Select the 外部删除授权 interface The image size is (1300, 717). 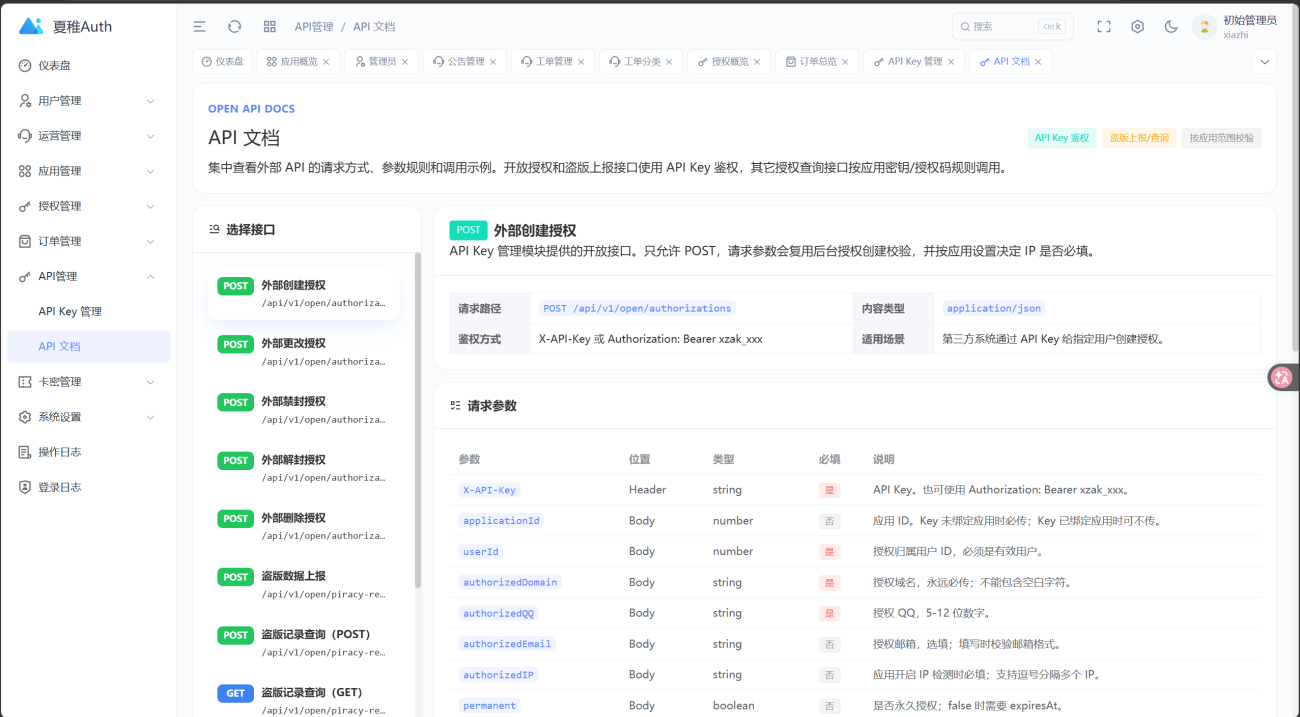pos(304,526)
